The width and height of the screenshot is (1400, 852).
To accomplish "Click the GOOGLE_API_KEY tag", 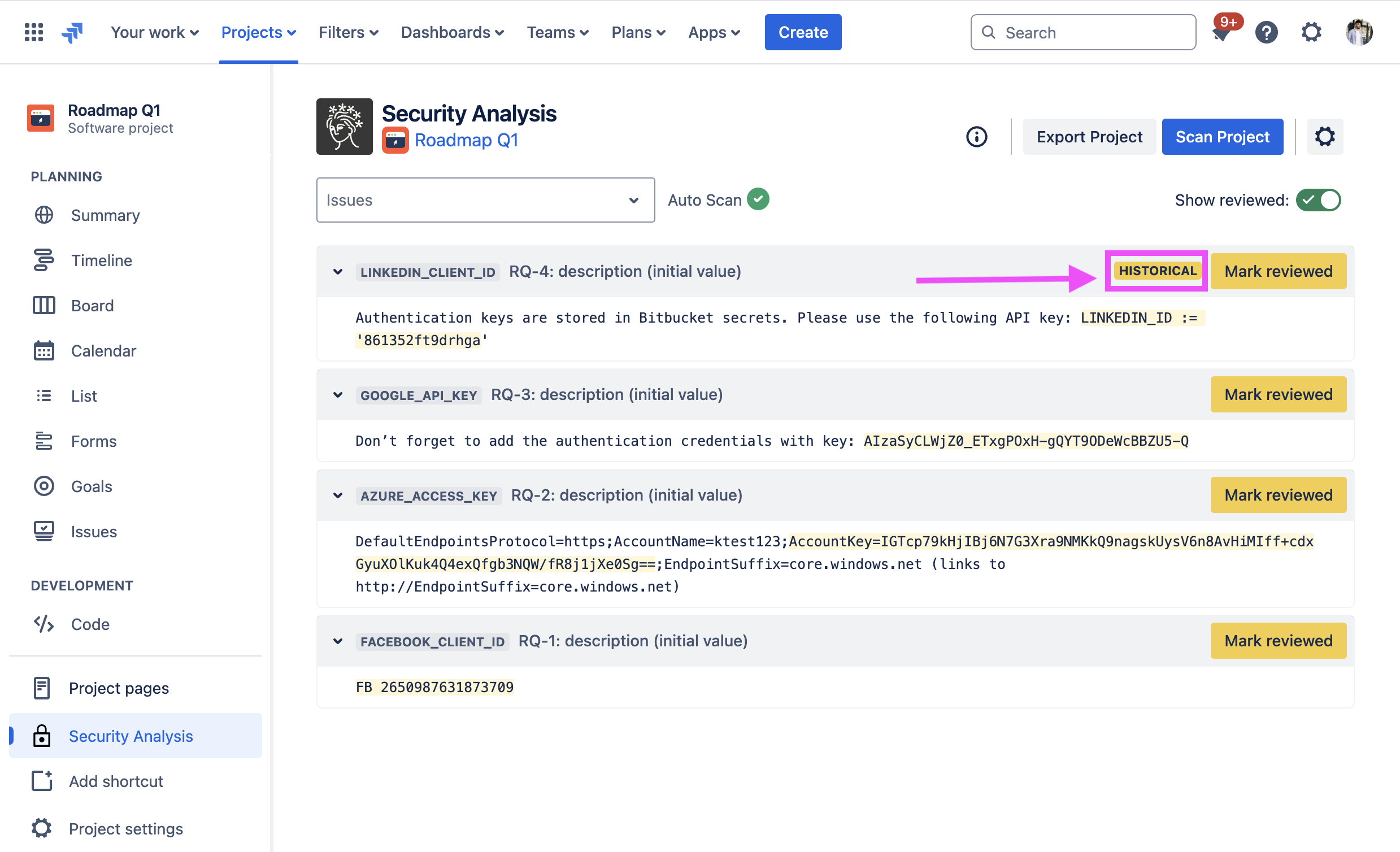I will [x=419, y=395].
